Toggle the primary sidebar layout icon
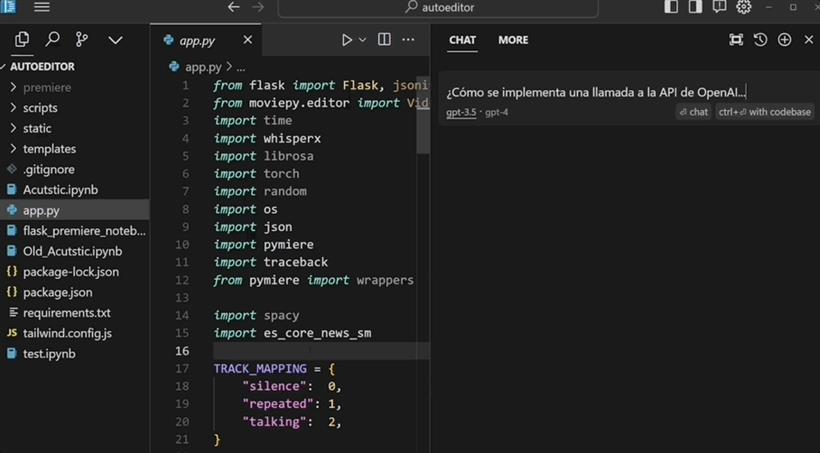Screen dimensions: 820x453 pos(671,7)
